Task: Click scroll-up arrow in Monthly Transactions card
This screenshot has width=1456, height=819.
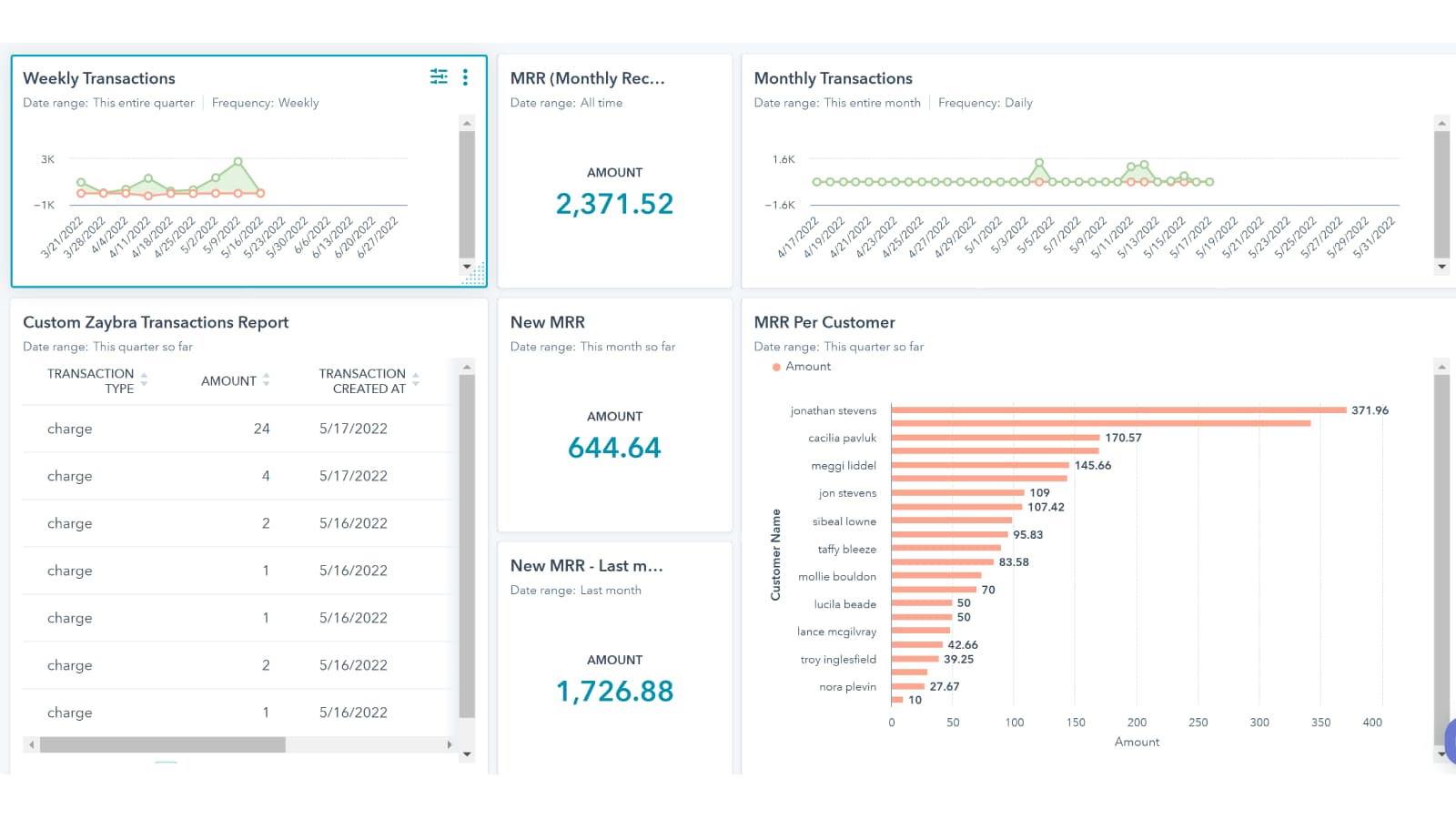Action: coord(1441,122)
